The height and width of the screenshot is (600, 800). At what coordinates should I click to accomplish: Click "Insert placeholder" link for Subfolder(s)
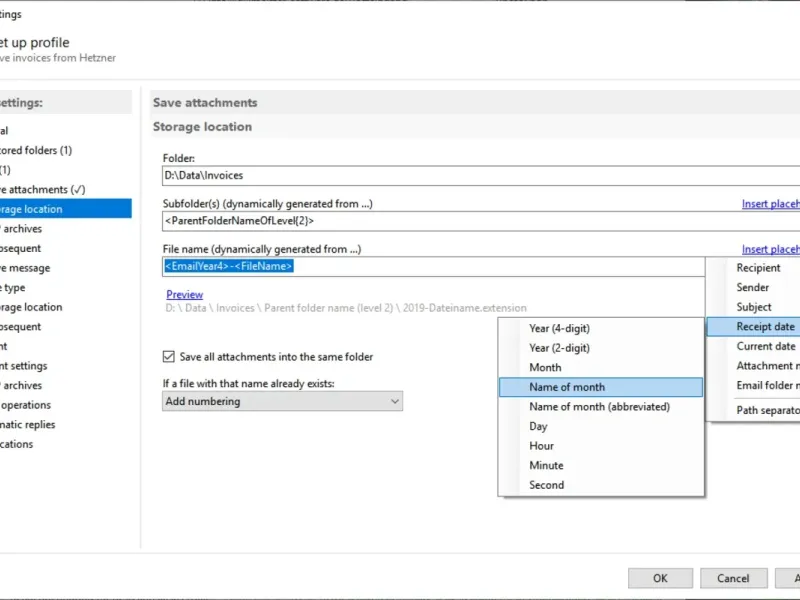(x=770, y=204)
